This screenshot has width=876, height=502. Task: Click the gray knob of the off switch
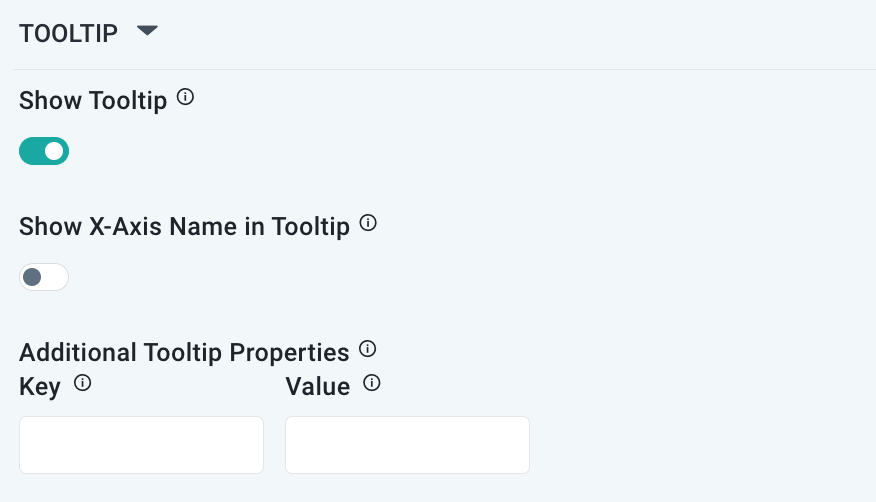(x=32, y=277)
